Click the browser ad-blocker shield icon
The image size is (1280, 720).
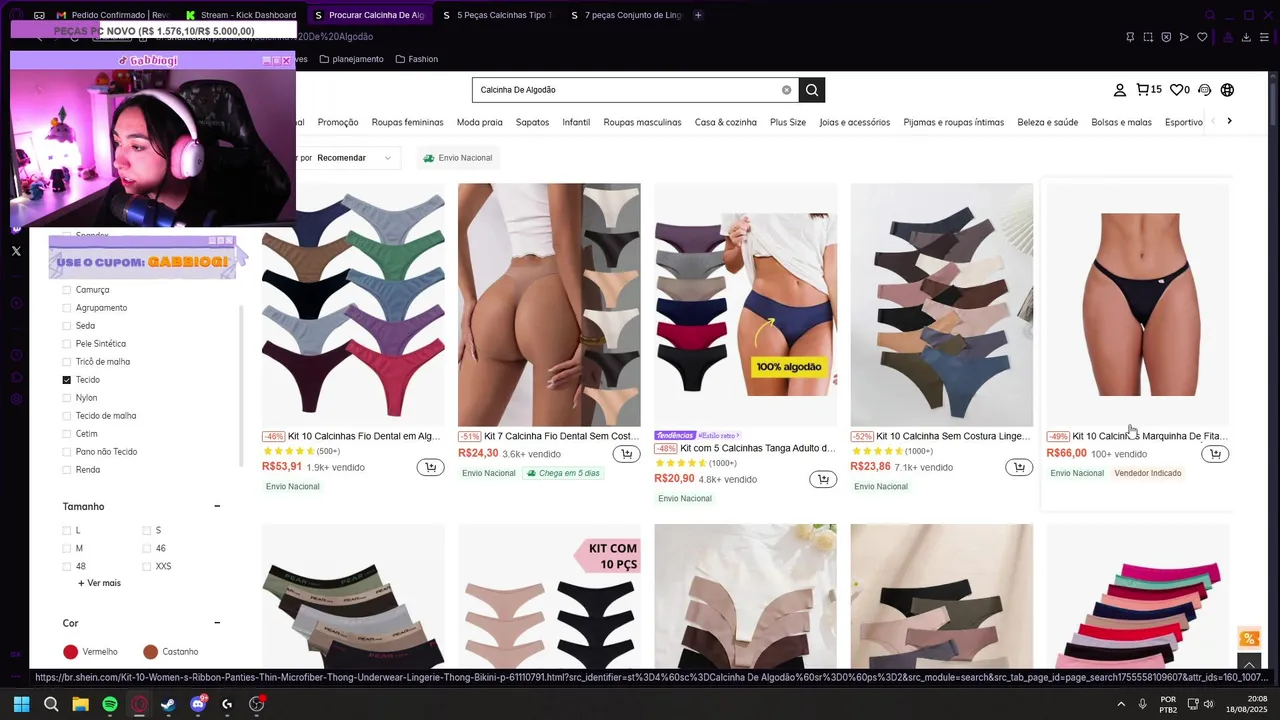1166,37
